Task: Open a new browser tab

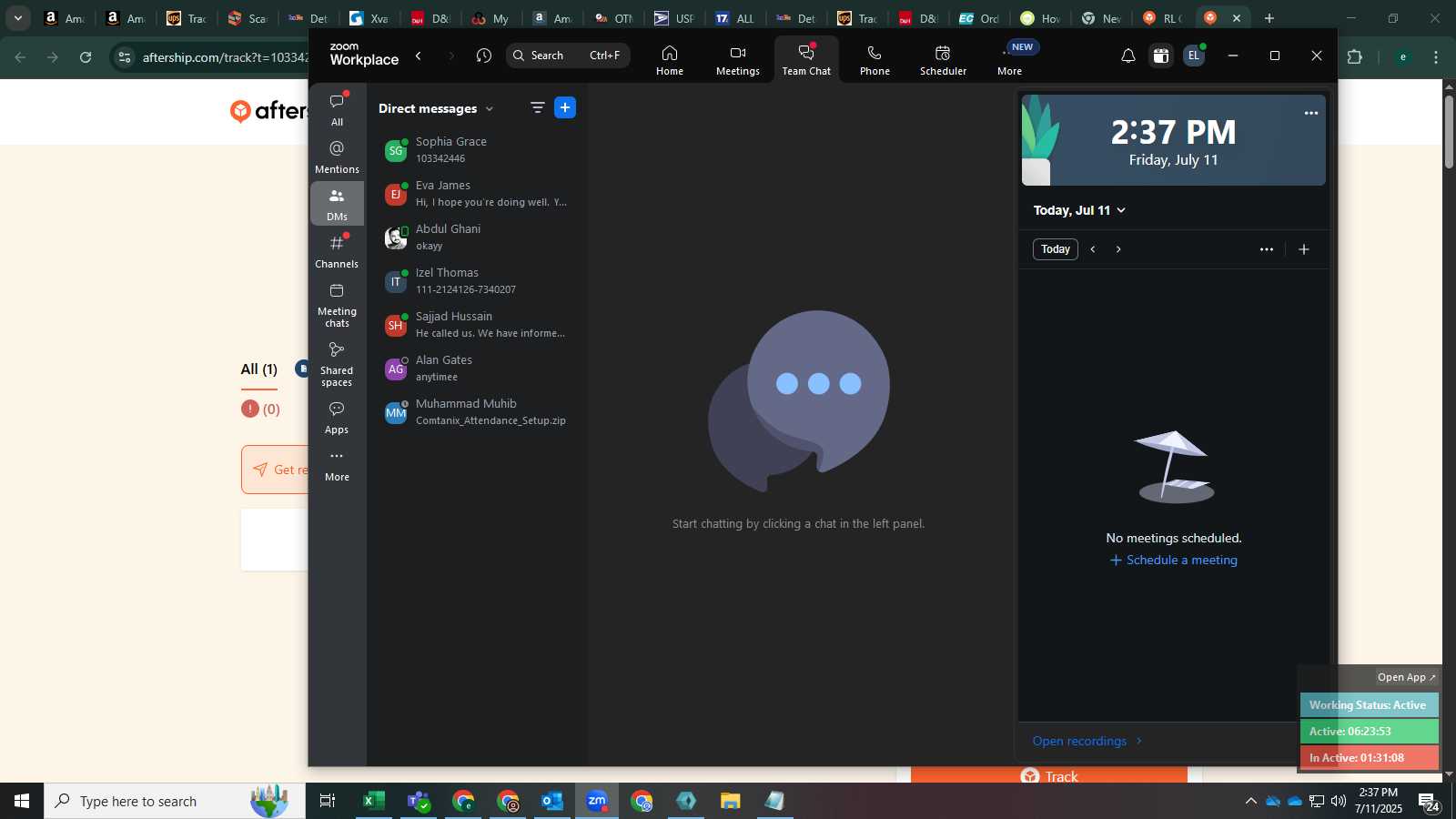Action: 1269,18
